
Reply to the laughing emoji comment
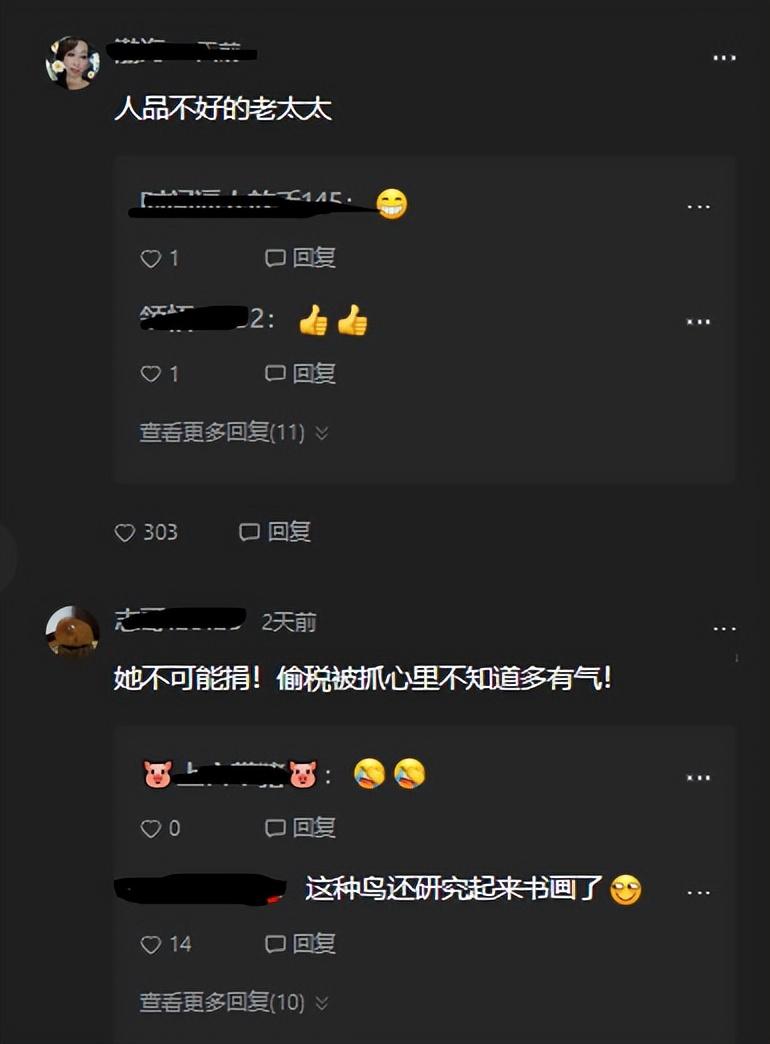[x=300, y=828]
